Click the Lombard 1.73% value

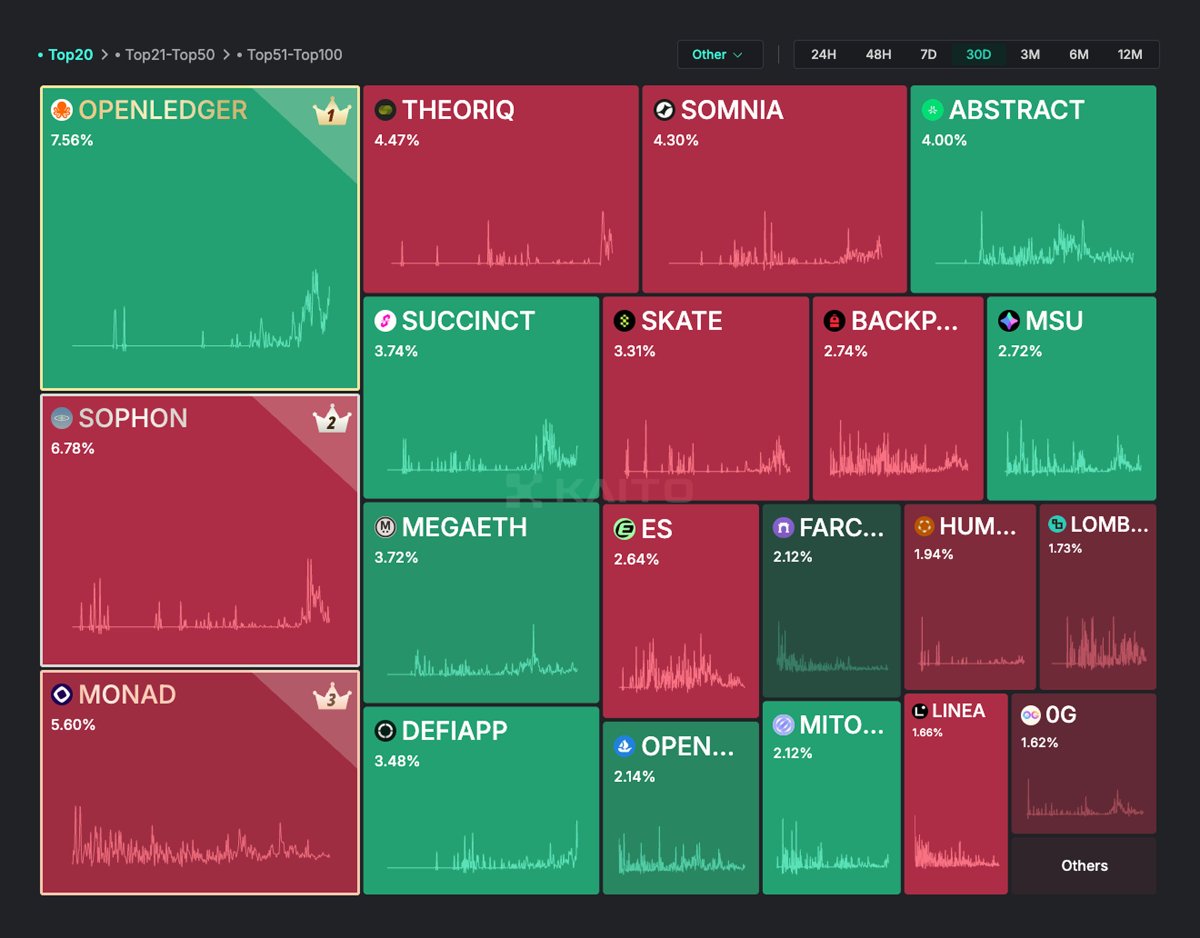(1065, 549)
